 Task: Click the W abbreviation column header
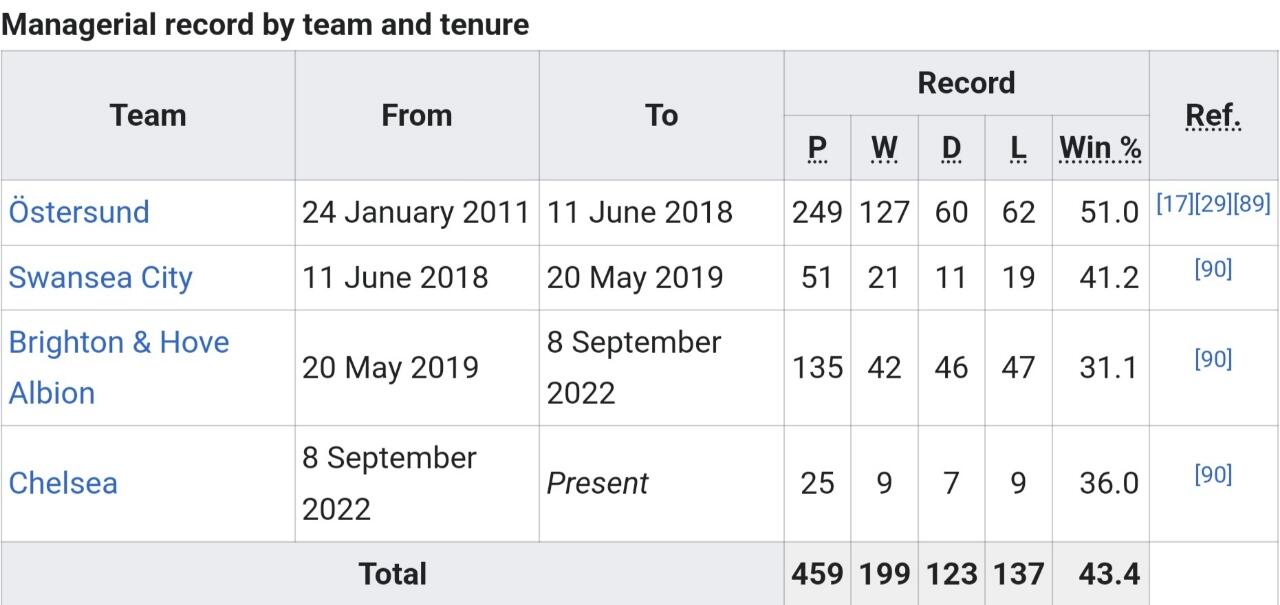tap(884, 148)
